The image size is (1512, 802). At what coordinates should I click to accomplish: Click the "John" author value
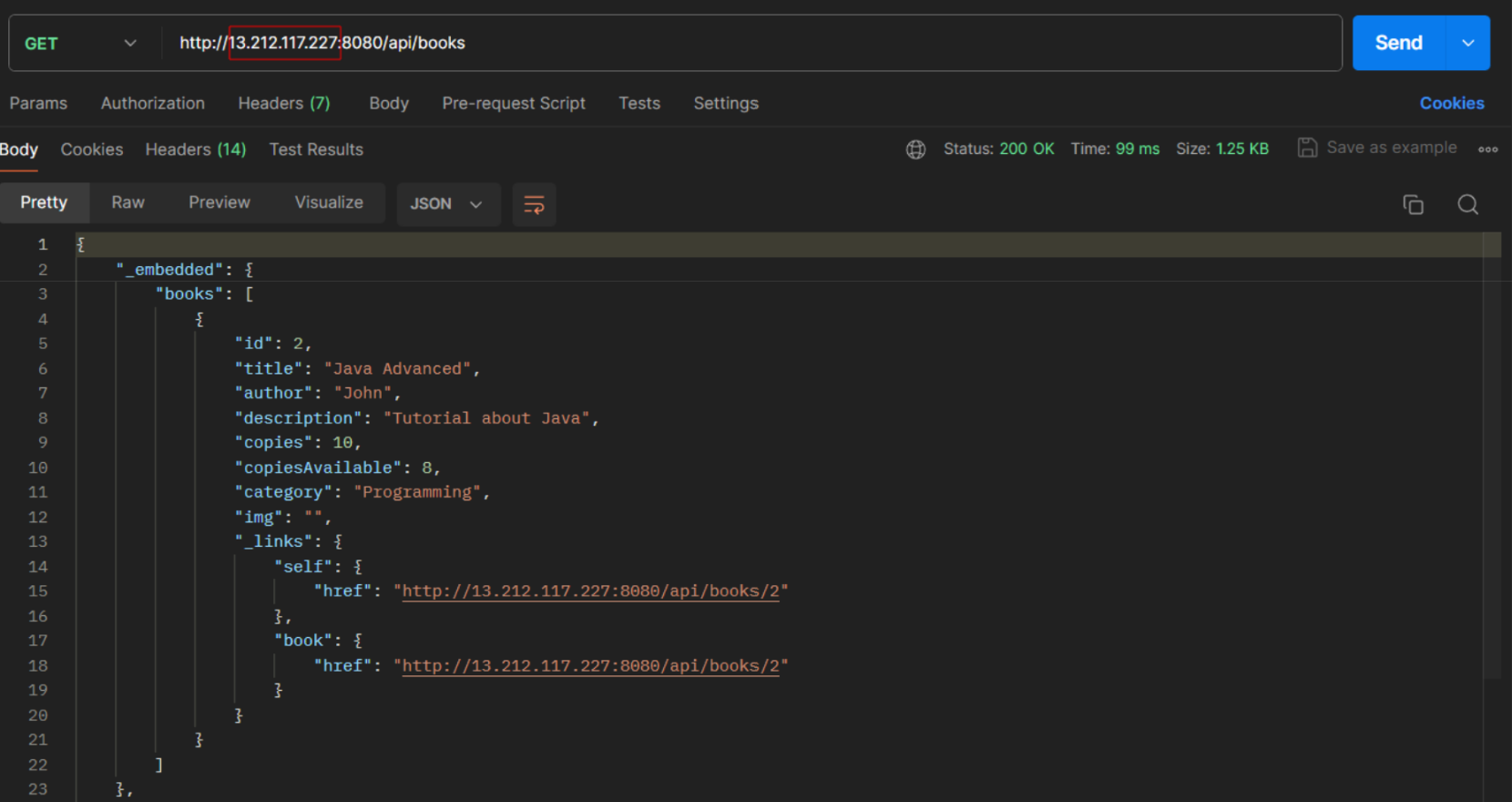pos(363,393)
